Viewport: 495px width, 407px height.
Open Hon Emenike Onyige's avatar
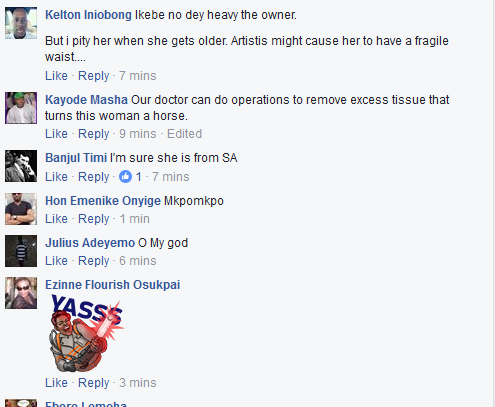pos(21,209)
